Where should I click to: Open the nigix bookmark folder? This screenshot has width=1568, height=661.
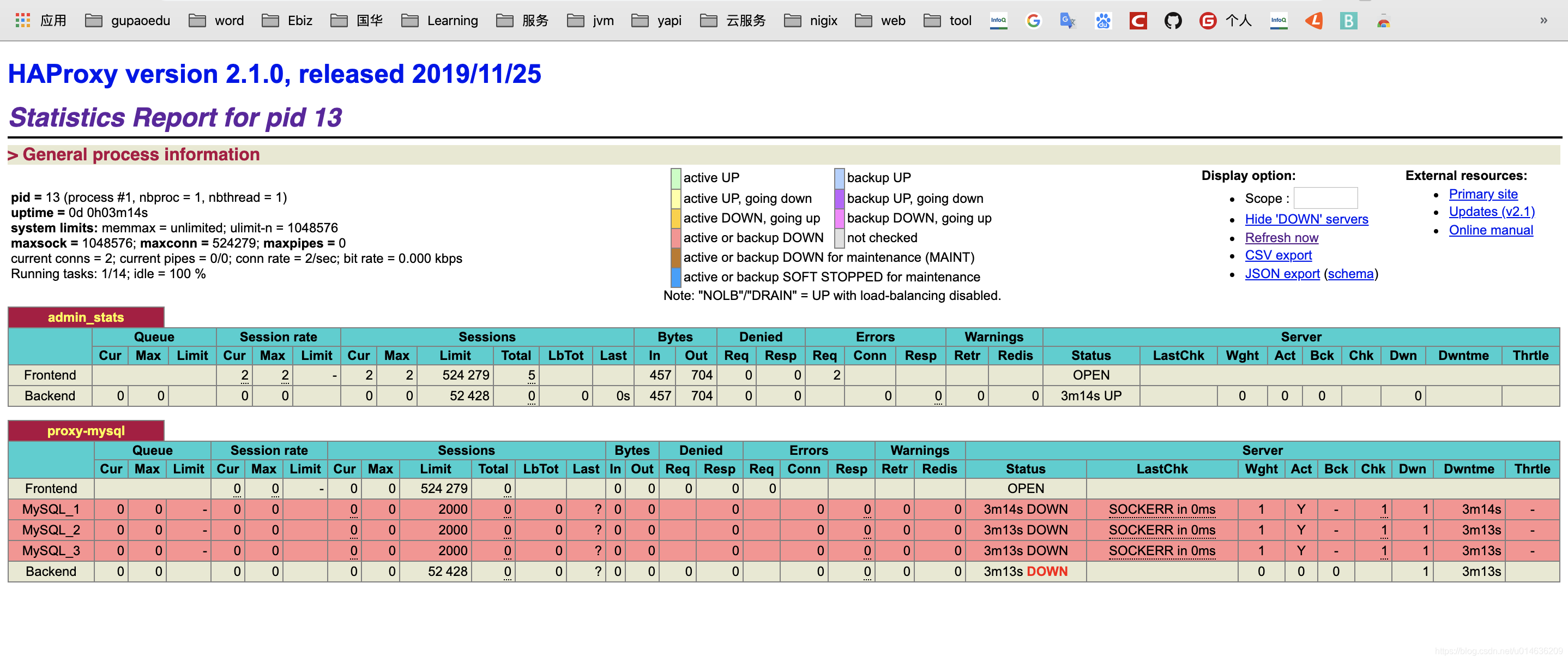click(x=810, y=21)
